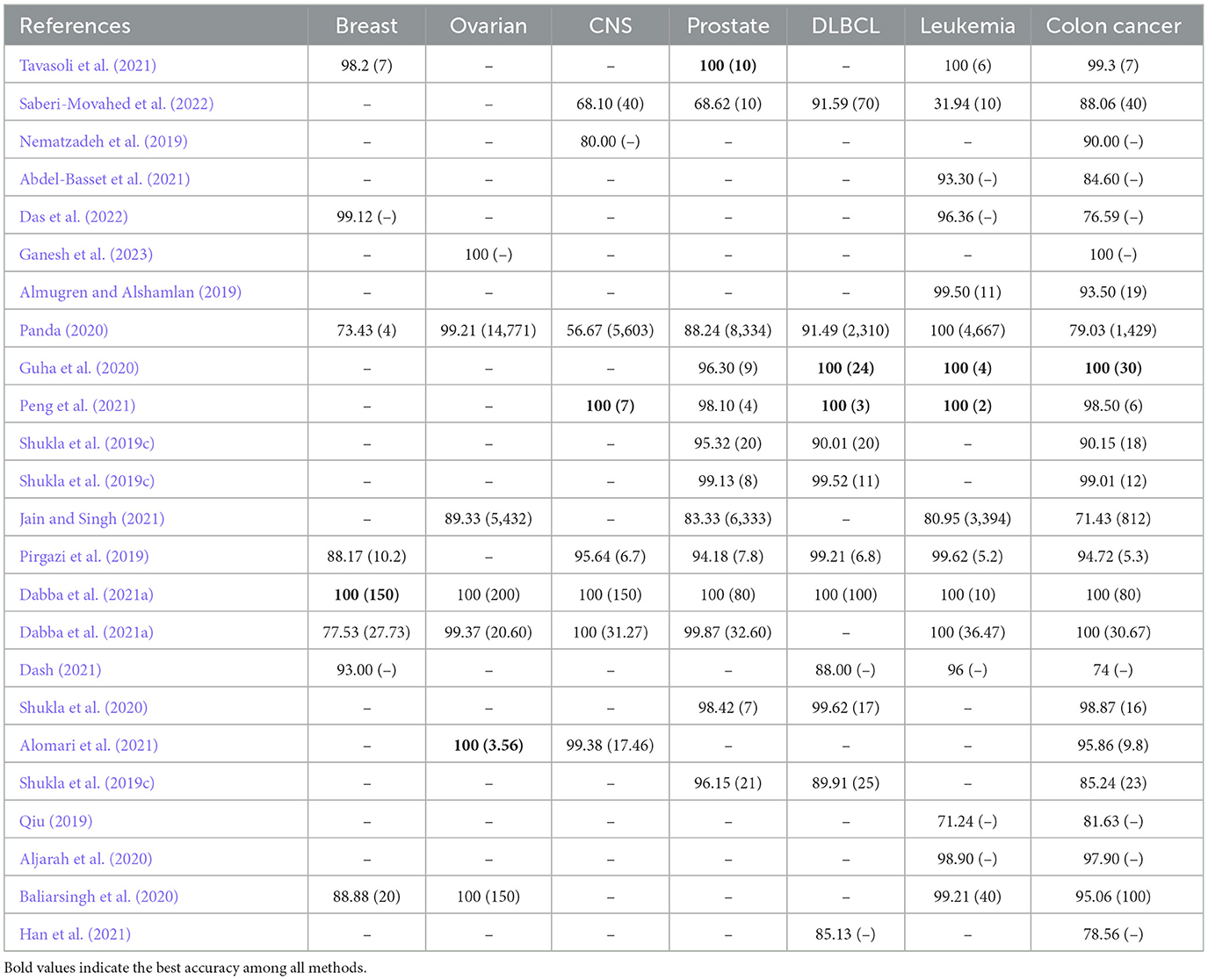The width and height of the screenshot is (1208, 980).
Task: Open the Tavasoli et al. (2021) reference
Action: point(88,66)
